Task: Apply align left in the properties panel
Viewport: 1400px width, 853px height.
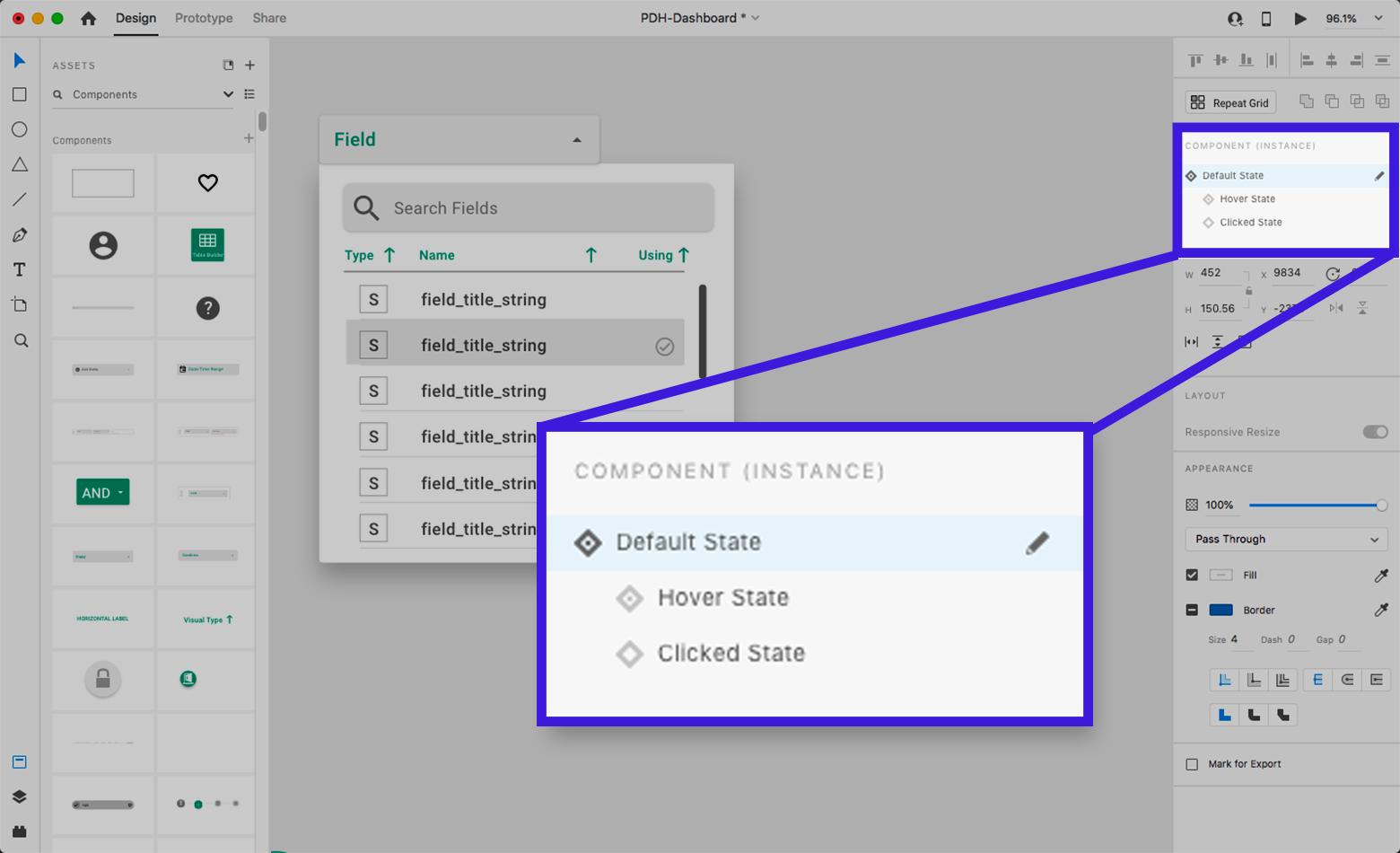Action: tap(1307, 59)
